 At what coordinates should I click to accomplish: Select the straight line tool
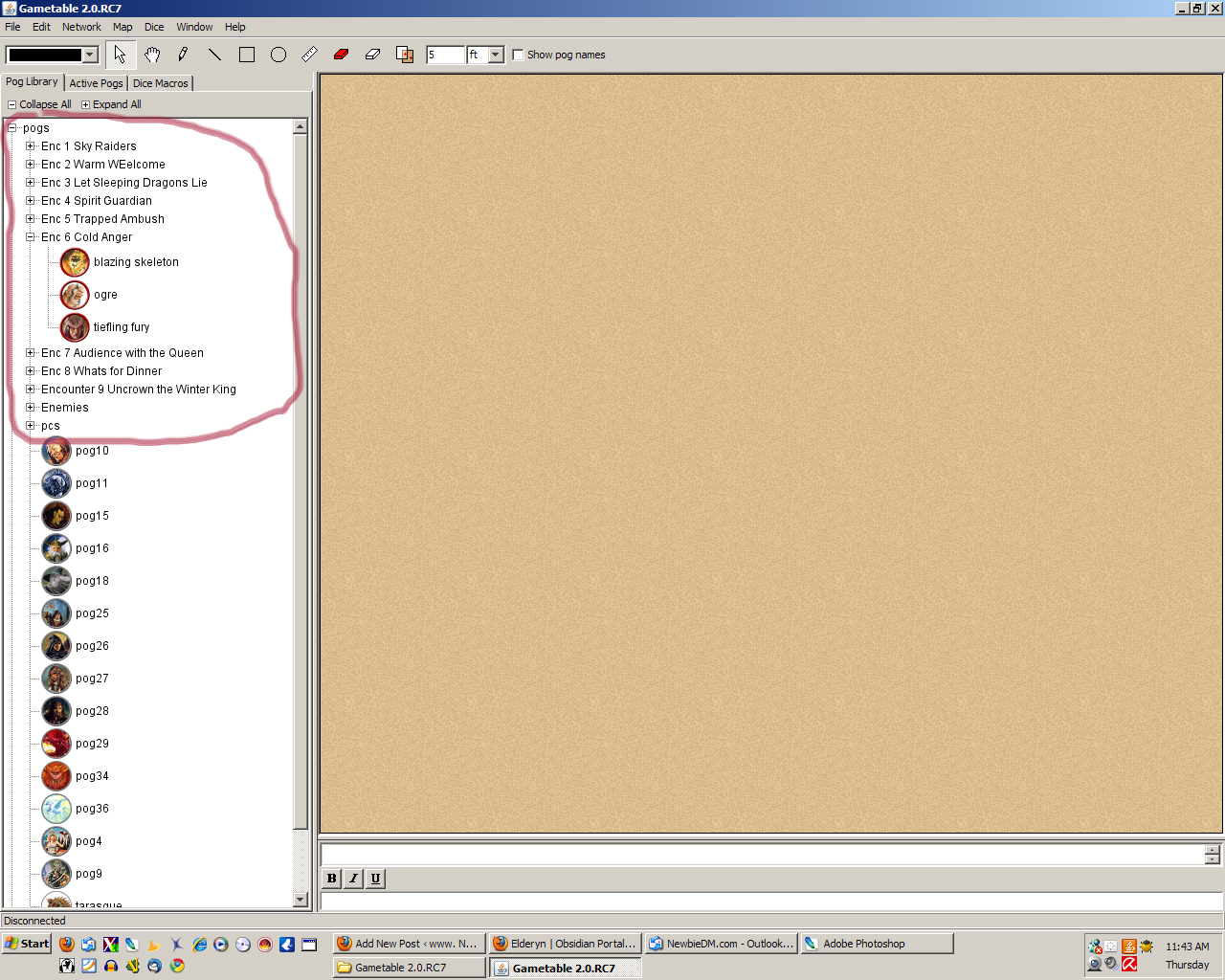pos(214,55)
